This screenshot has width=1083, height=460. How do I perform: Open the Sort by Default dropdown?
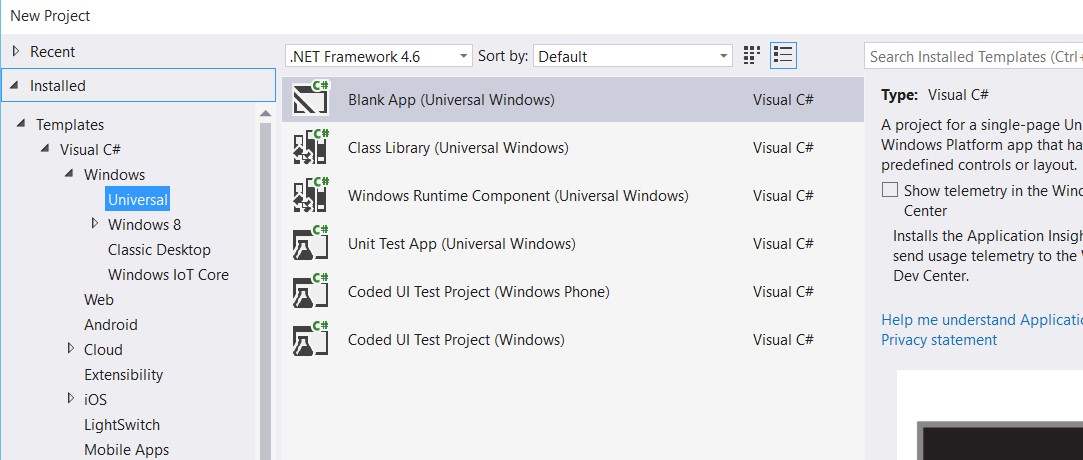[x=633, y=56]
